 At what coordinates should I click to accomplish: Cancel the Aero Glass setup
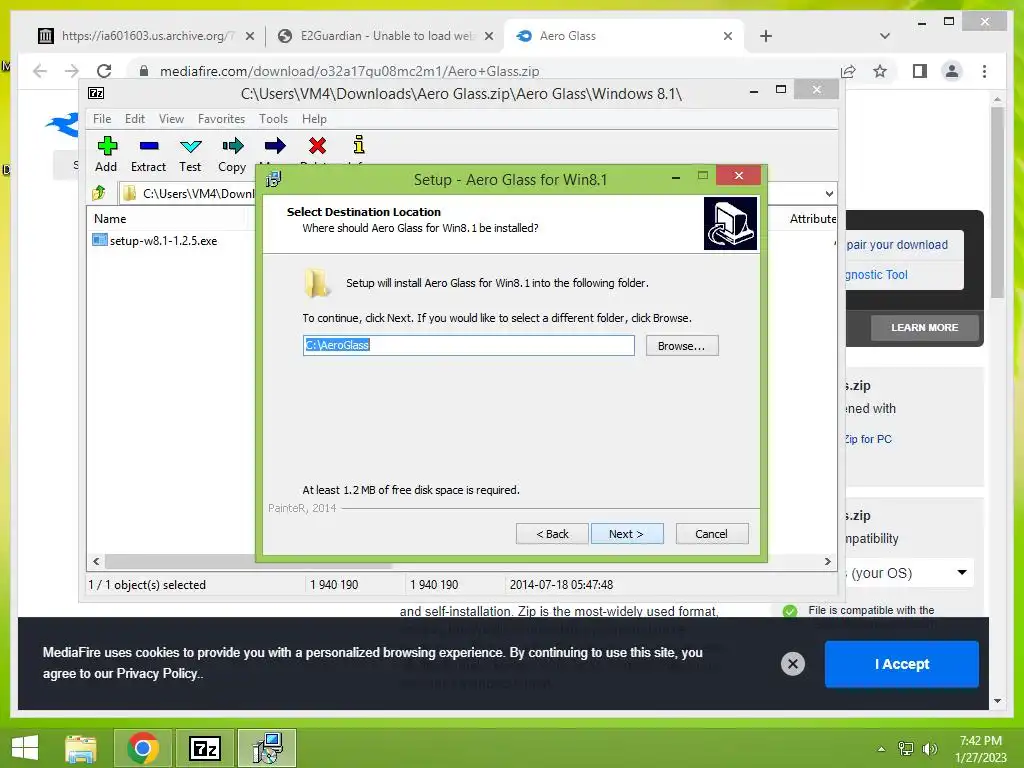712,534
